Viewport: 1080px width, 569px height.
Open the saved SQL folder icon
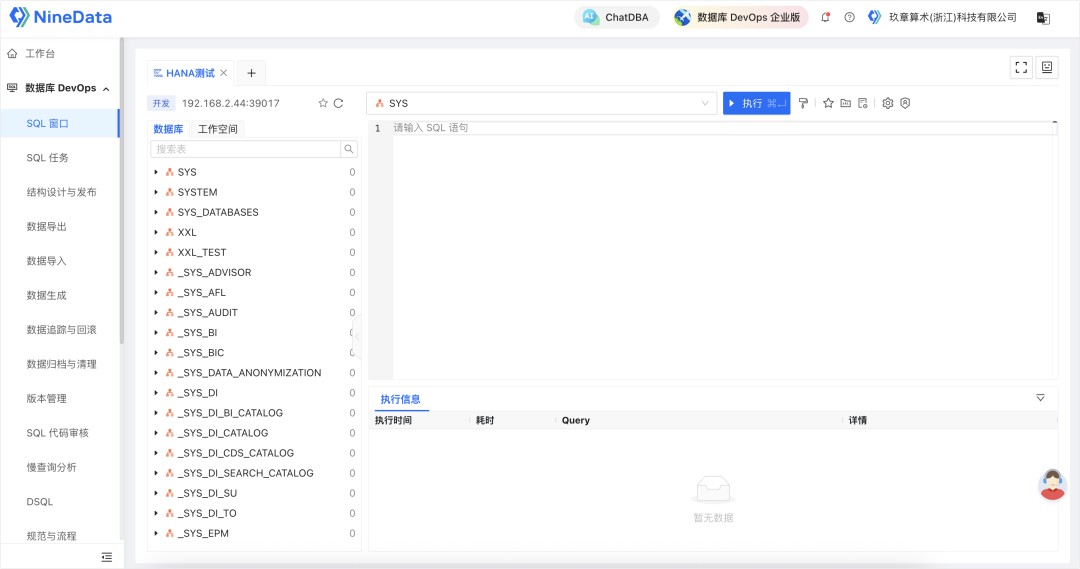coord(845,103)
